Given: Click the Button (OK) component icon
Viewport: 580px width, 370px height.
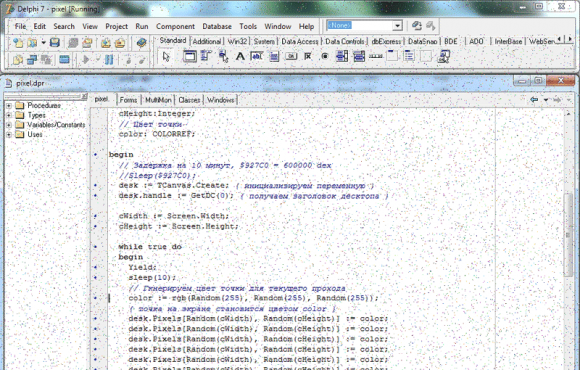Looking at the screenshot, I should [291, 57].
